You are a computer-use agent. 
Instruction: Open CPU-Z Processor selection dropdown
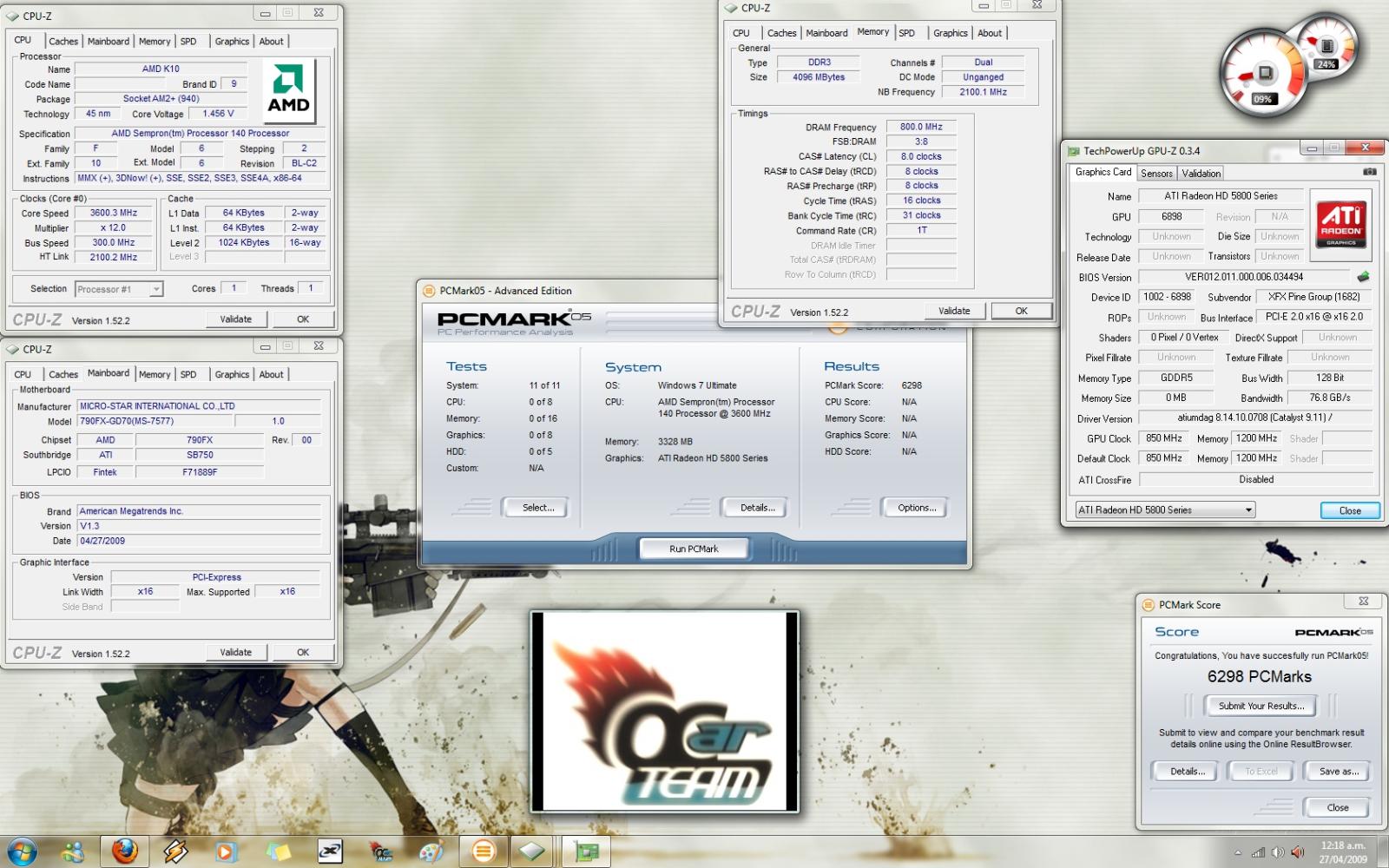point(119,289)
